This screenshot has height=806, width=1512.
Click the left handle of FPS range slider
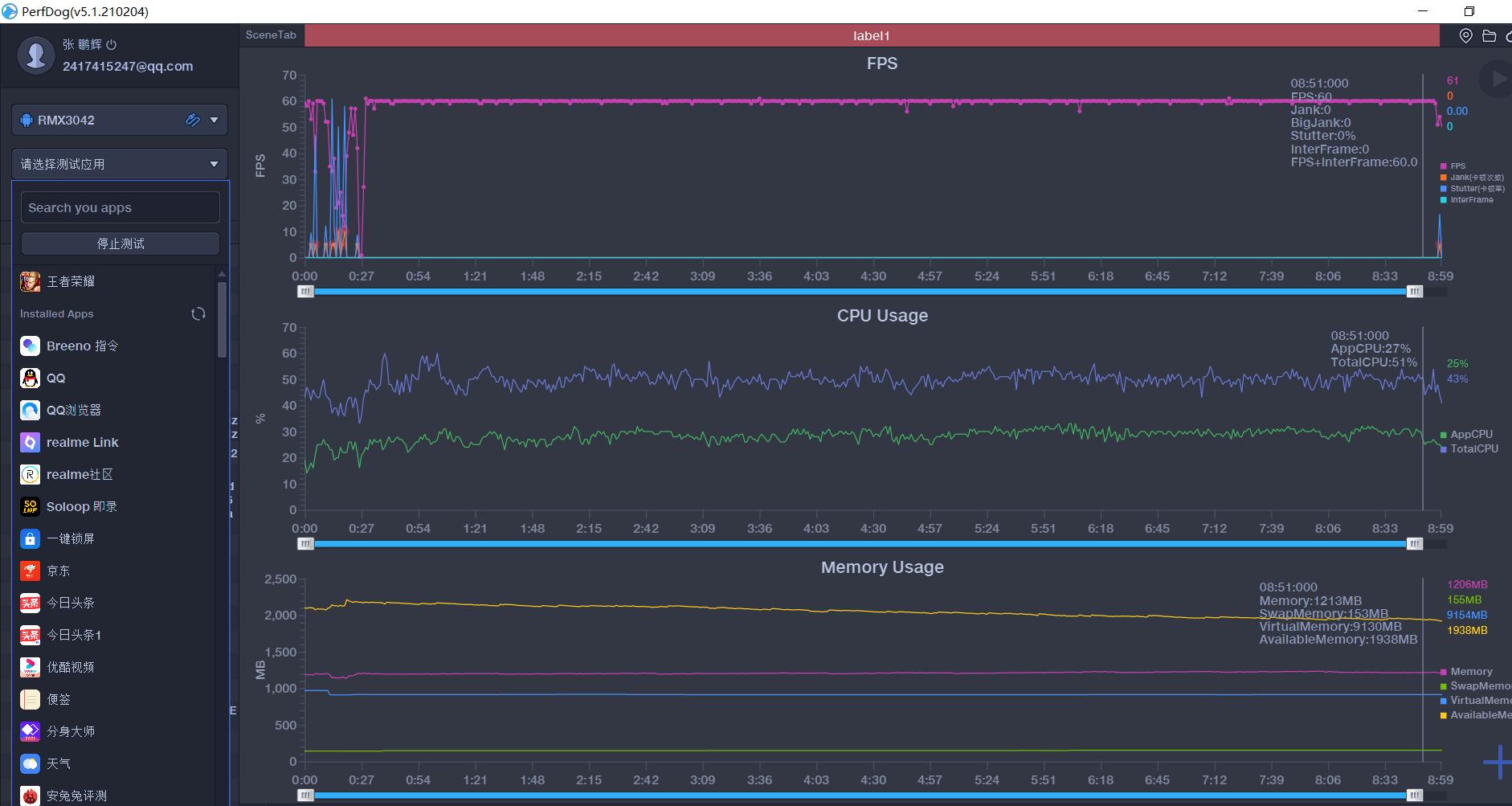click(305, 292)
